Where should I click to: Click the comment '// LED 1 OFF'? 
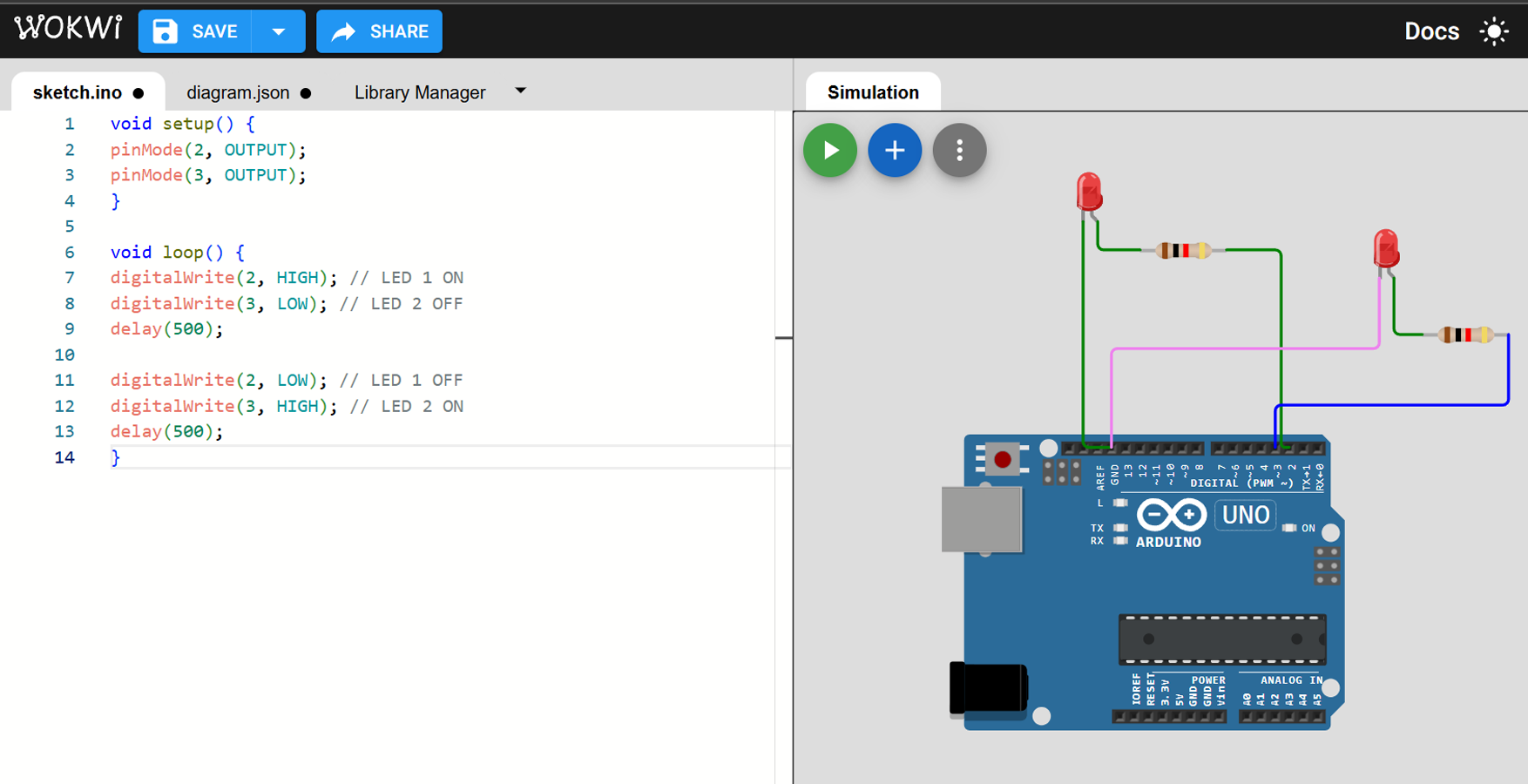tap(402, 380)
